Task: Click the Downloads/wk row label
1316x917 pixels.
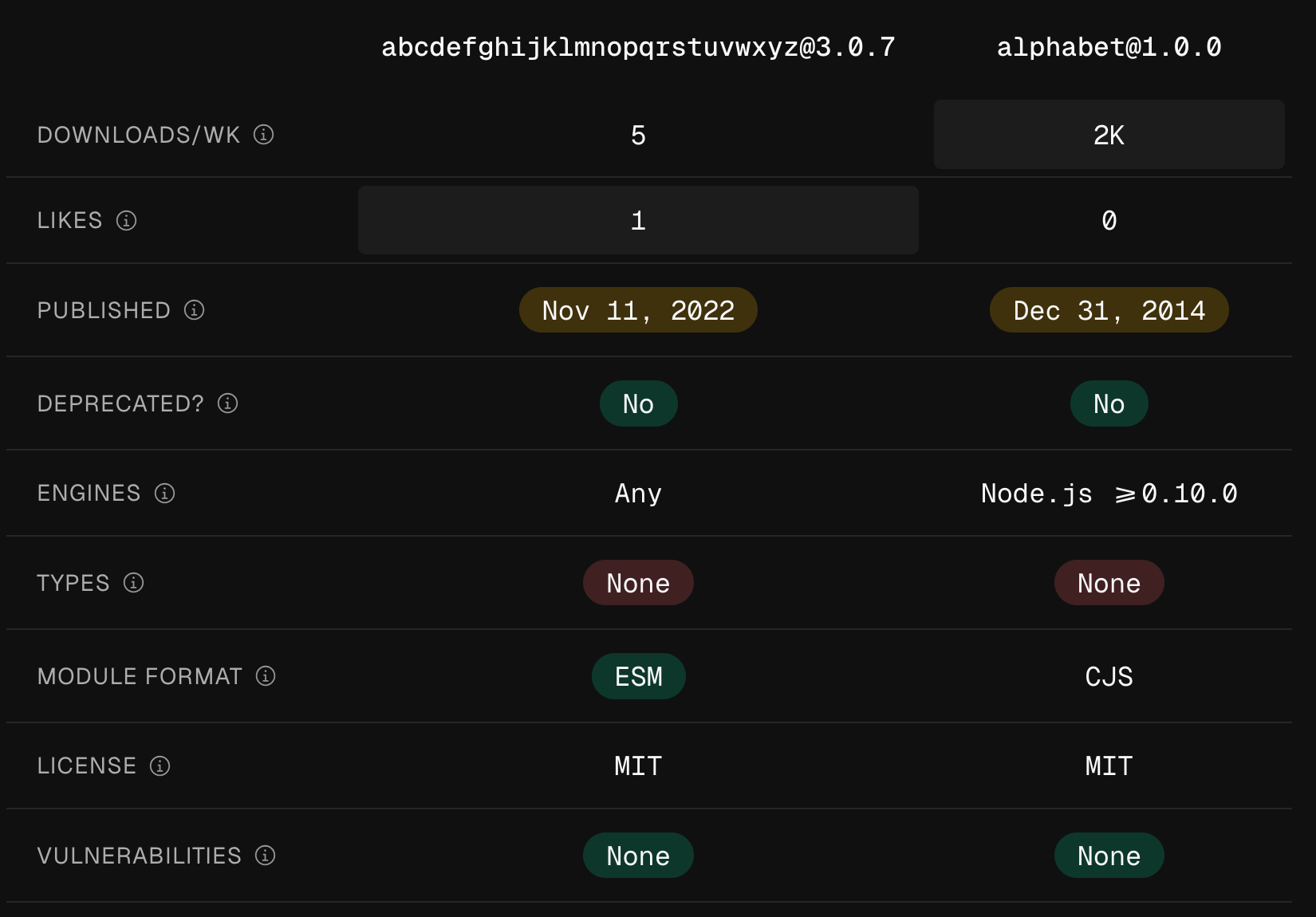Action: (139, 135)
